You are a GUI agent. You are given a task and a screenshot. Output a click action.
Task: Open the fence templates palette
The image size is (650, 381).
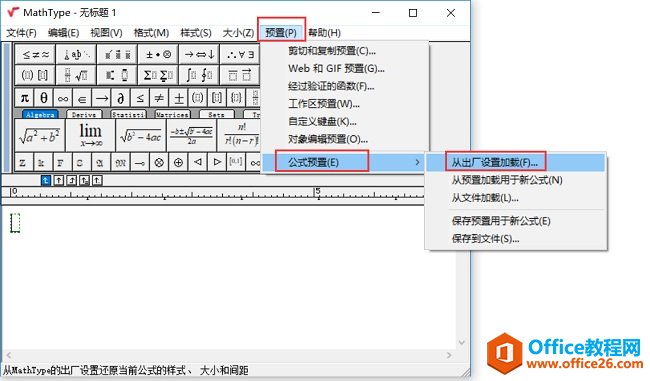35,75
